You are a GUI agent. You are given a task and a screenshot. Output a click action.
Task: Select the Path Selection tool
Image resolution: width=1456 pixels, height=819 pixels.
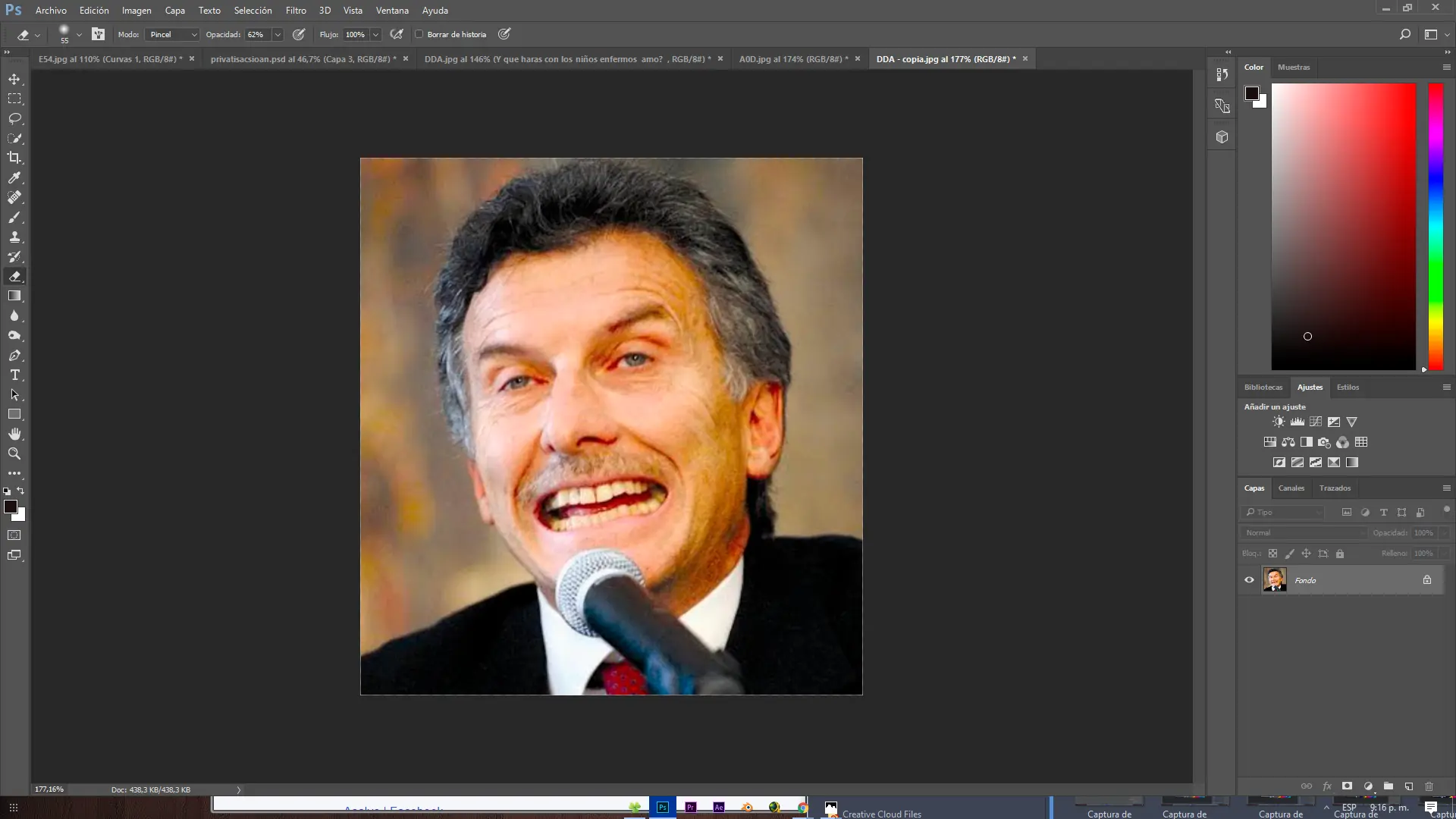tap(14, 394)
